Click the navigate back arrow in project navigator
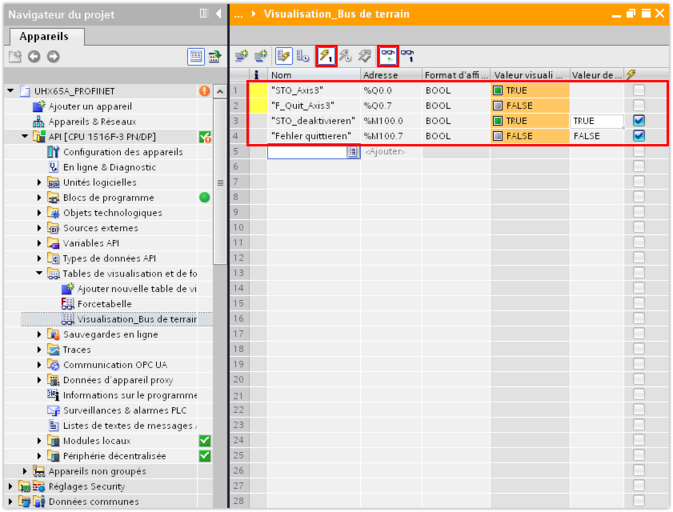This screenshot has width=673, height=512. (x=34, y=57)
